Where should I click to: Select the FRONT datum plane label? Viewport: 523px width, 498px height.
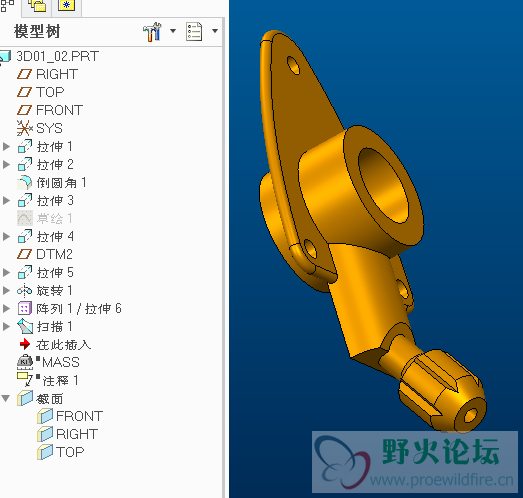coord(60,110)
